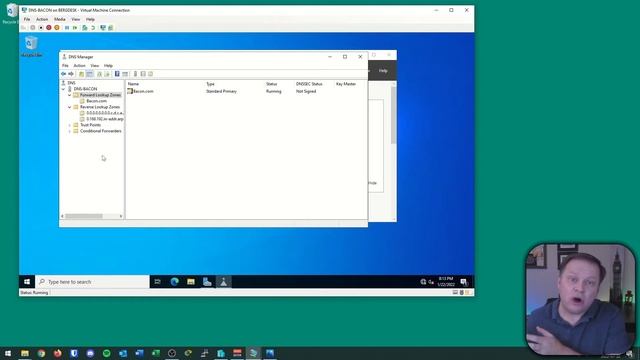This screenshot has width=640, height=360.
Task: Select the DNS-BACON server node
Action: tap(85, 89)
